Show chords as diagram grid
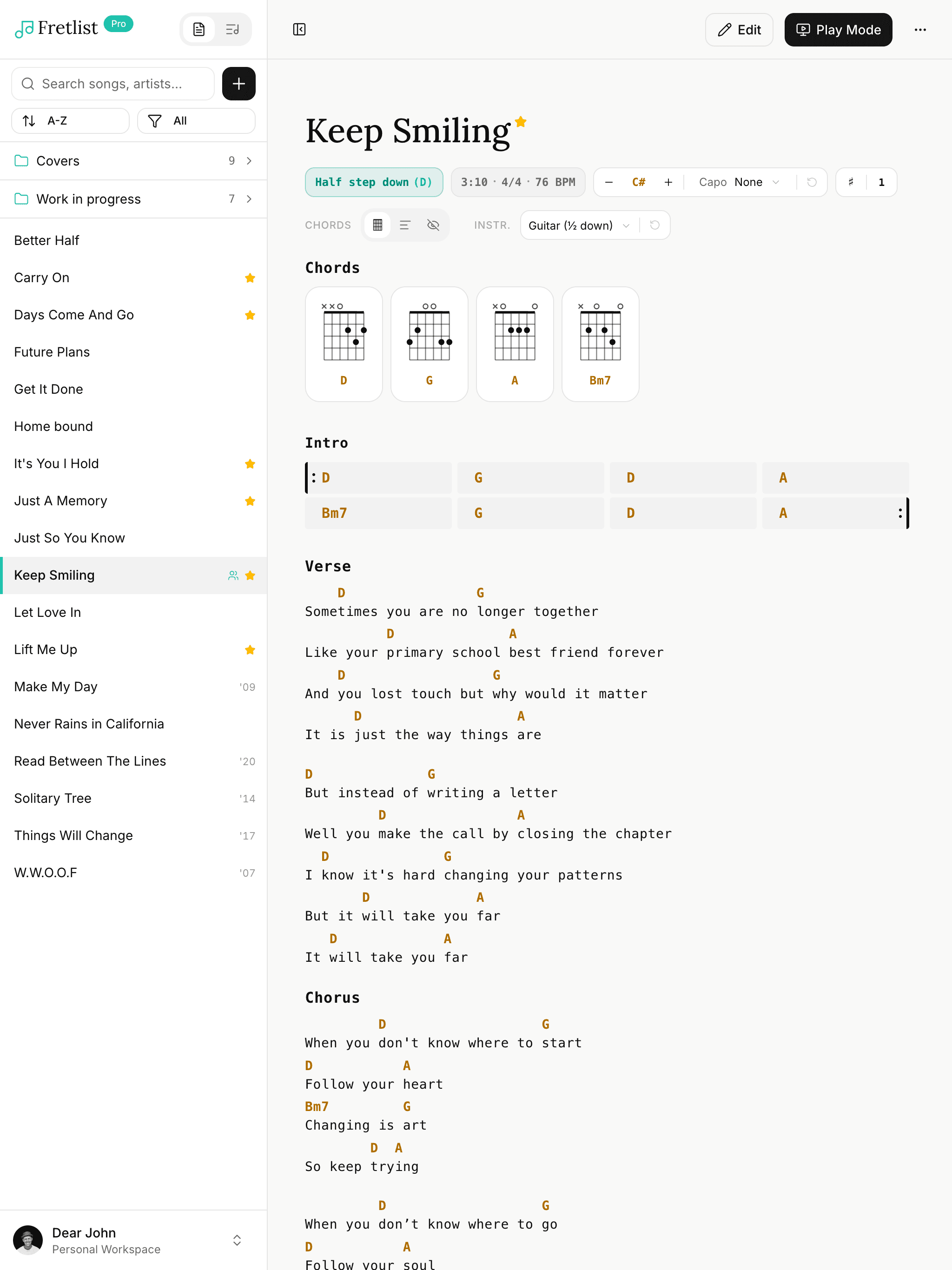Image resolution: width=952 pixels, height=1270 pixels. [x=377, y=225]
